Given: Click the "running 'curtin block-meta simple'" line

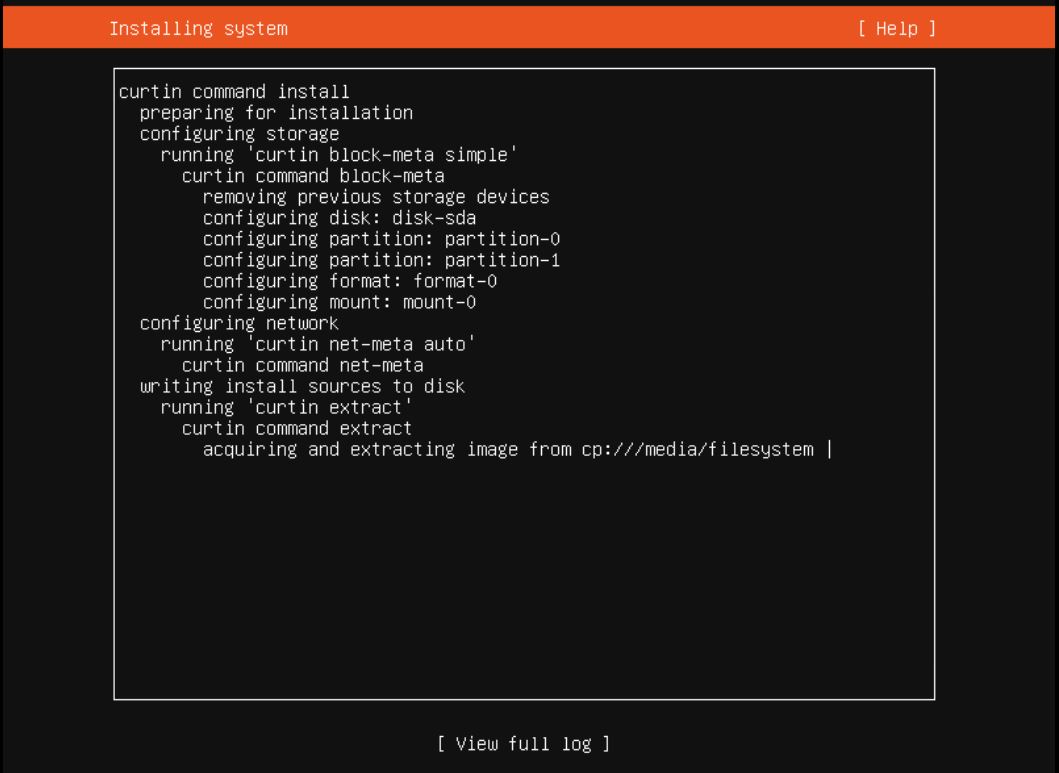Looking at the screenshot, I should 339,155.
